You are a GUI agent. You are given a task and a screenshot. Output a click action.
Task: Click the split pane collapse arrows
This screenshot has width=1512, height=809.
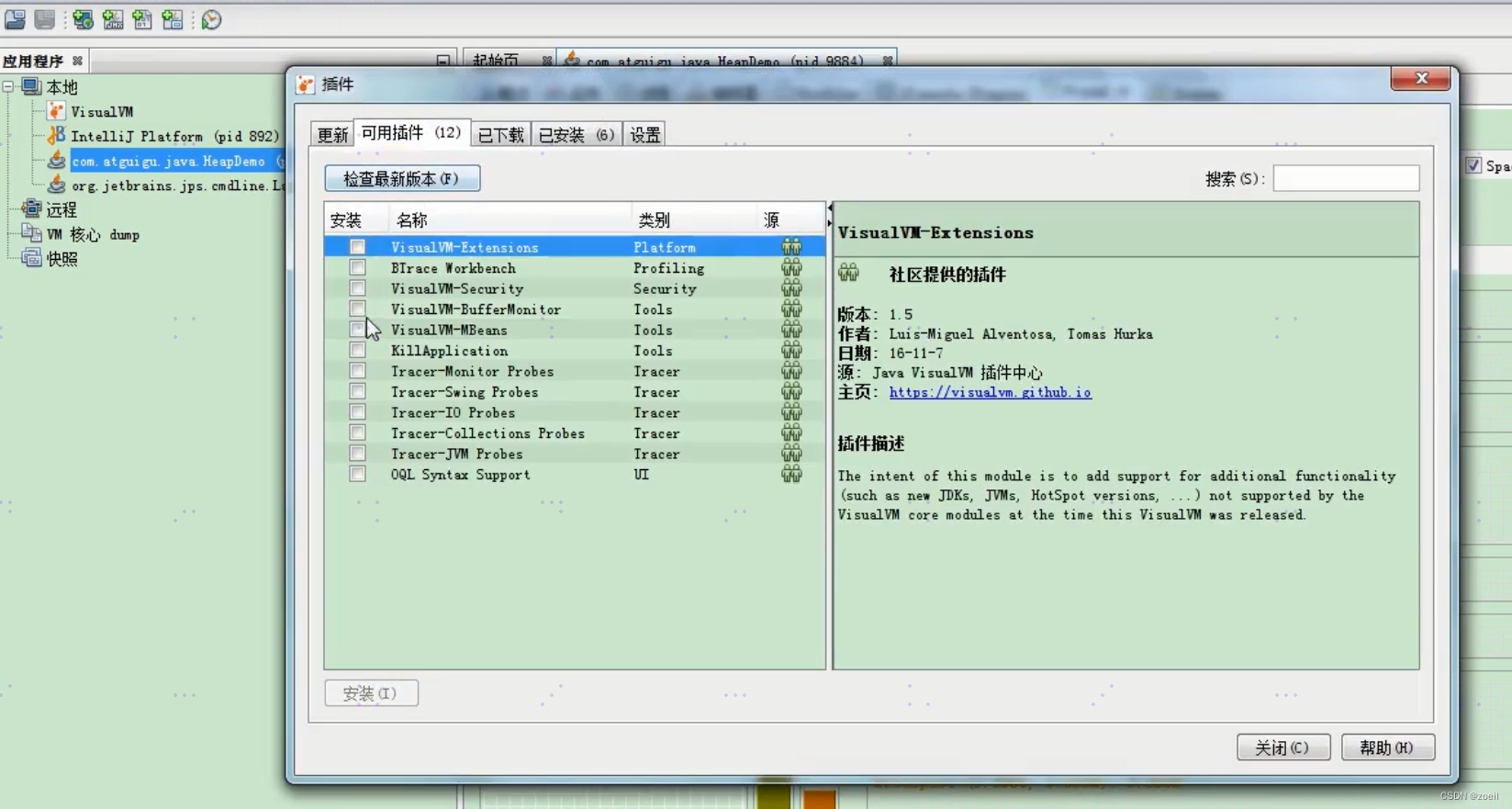pos(829,216)
